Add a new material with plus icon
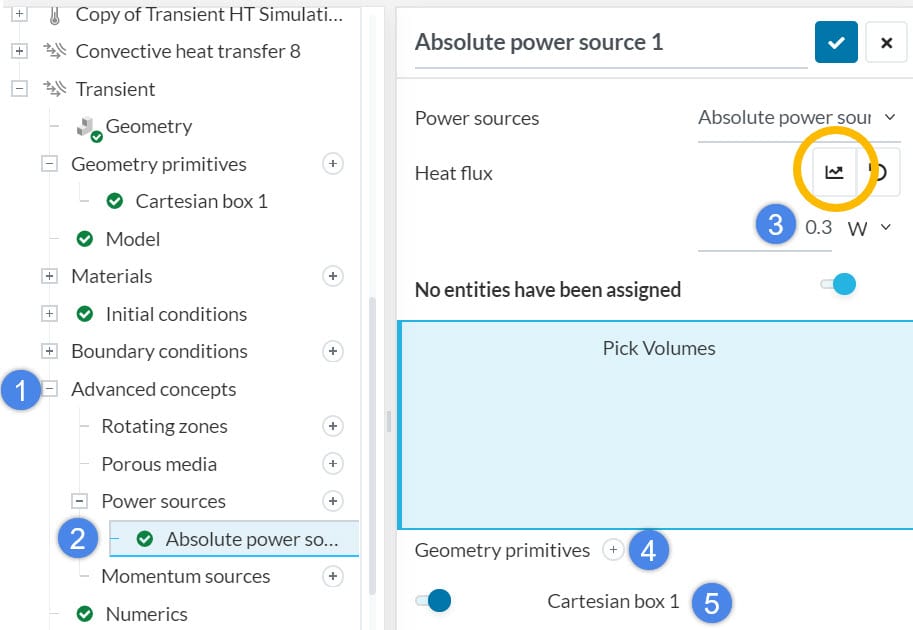This screenshot has width=913, height=630. tap(333, 276)
